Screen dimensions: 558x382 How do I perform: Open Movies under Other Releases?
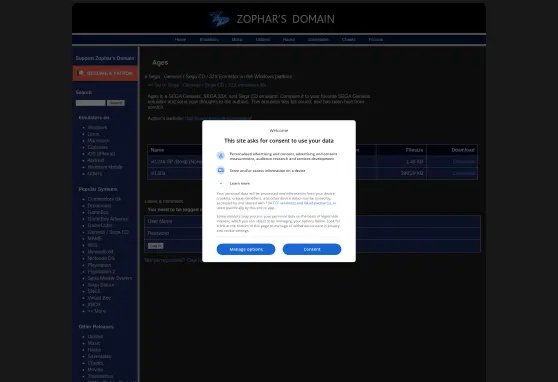95,370
